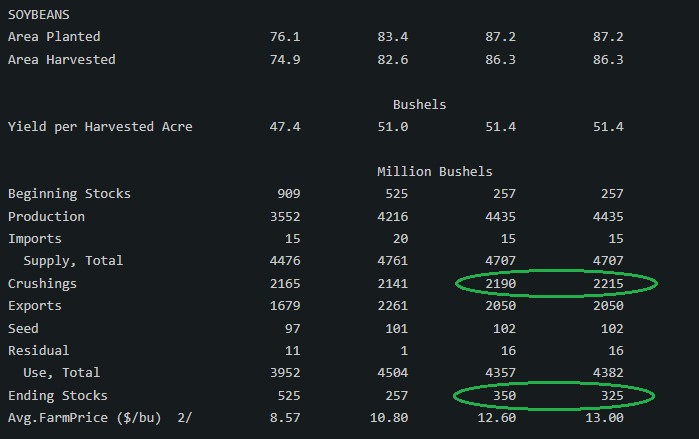Viewport: 699px width, 439px height.
Task: Select the circled Ending Stocks value 350
Action: [x=505, y=396]
